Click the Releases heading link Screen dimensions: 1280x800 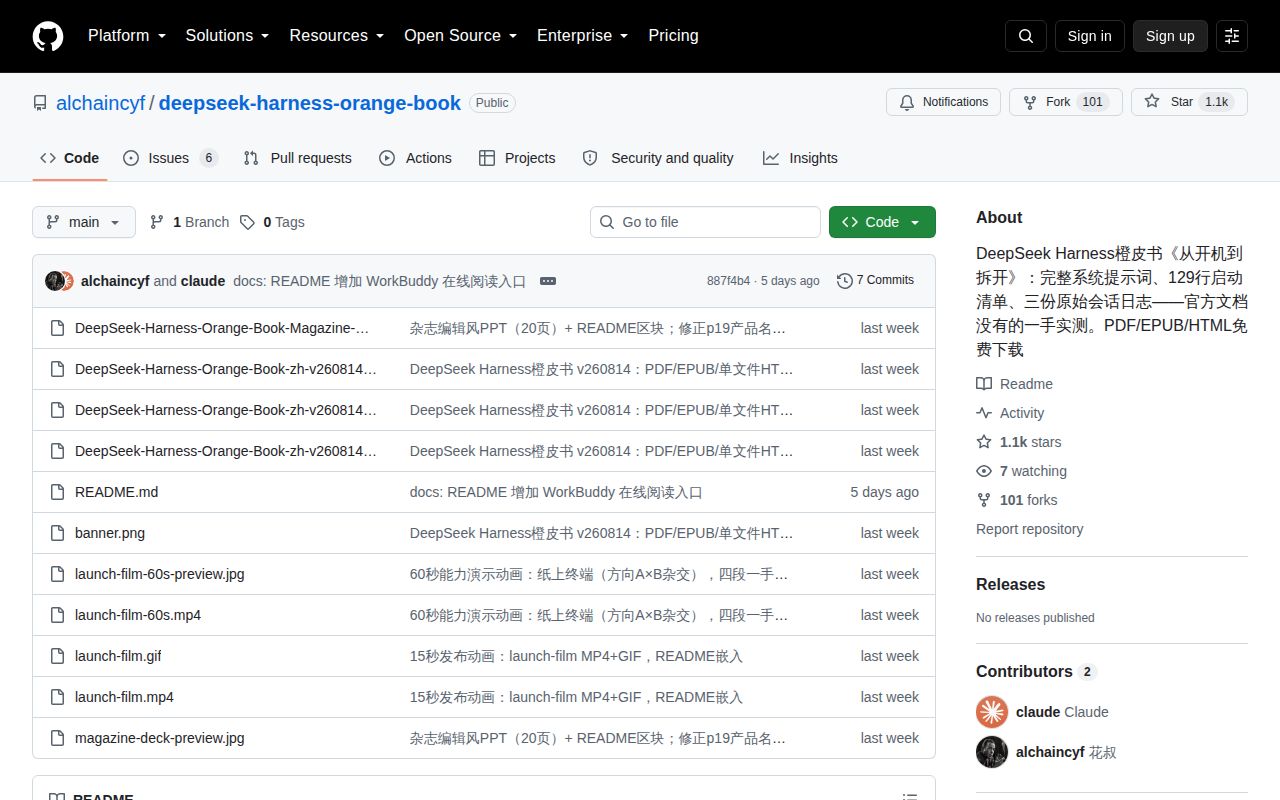(1010, 585)
